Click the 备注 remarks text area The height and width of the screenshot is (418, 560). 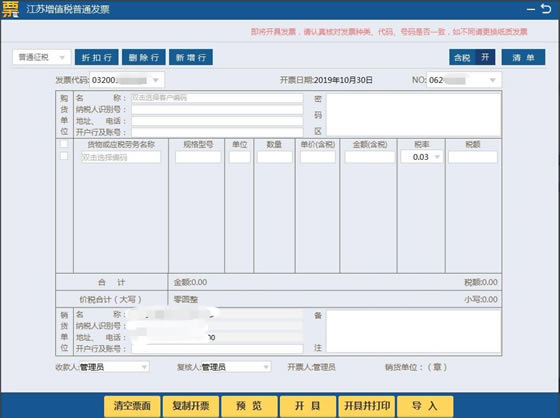(x=413, y=331)
